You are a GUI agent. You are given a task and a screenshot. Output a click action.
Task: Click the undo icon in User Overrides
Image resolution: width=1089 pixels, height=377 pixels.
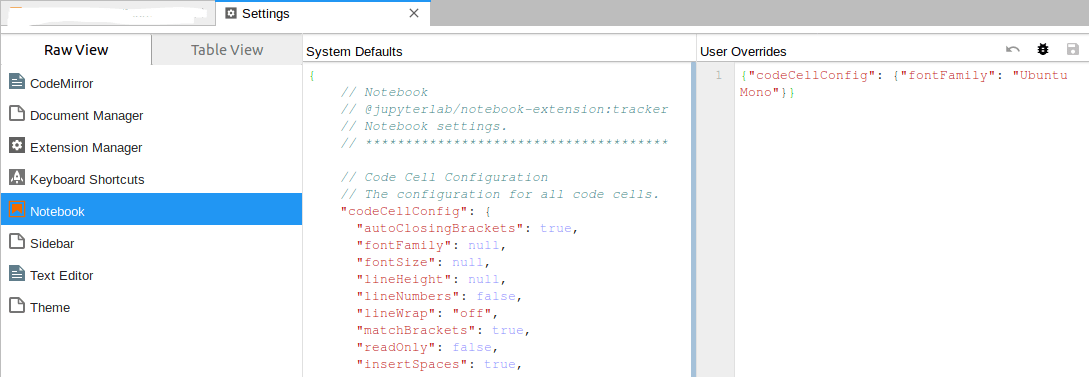click(1013, 49)
